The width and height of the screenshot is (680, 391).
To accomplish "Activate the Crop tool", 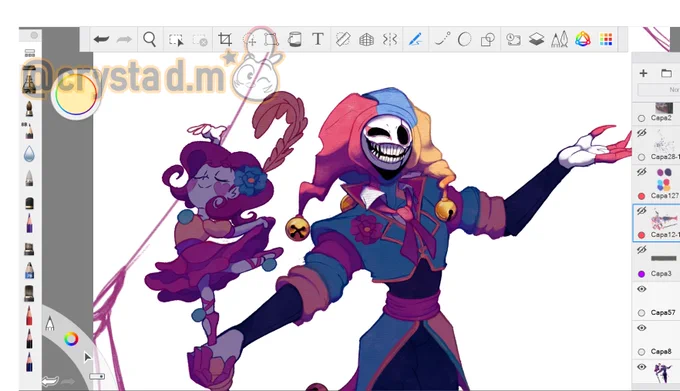I will [x=225, y=39].
